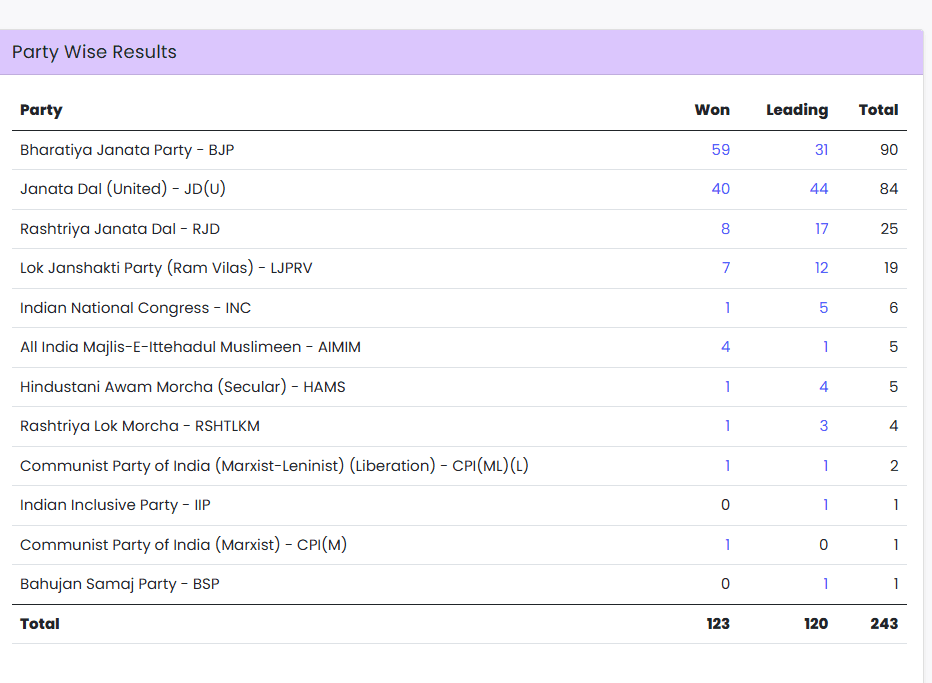
Task: Open INC won count link
Action: tap(728, 308)
